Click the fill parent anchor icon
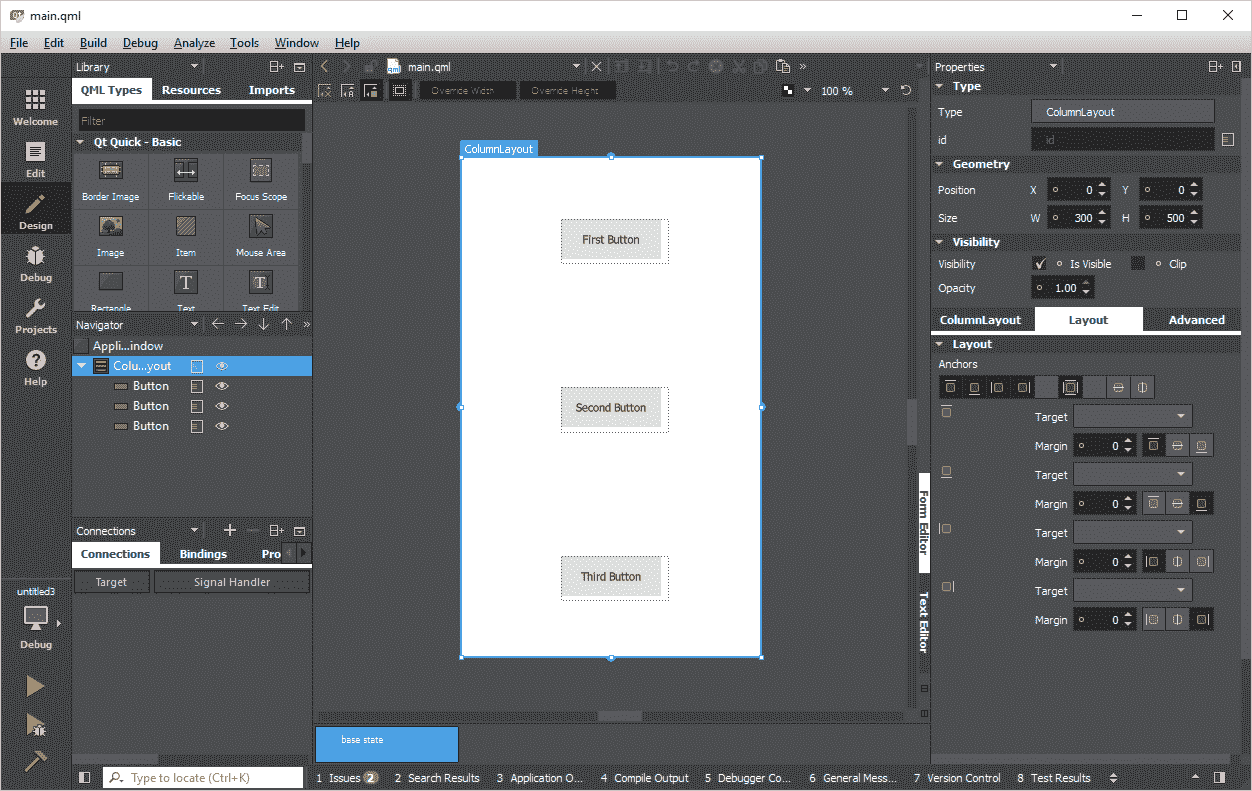Image resolution: width=1252 pixels, height=791 pixels. coord(1070,388)
